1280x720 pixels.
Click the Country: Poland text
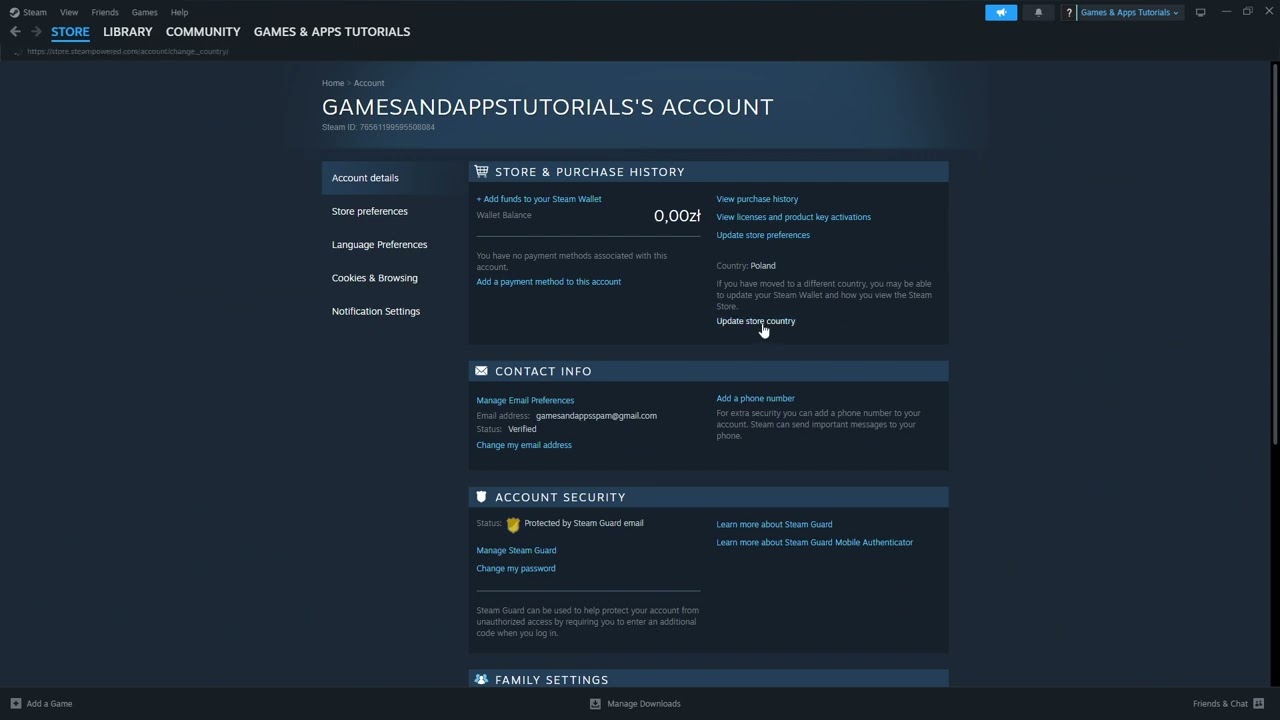click(746, 266)
